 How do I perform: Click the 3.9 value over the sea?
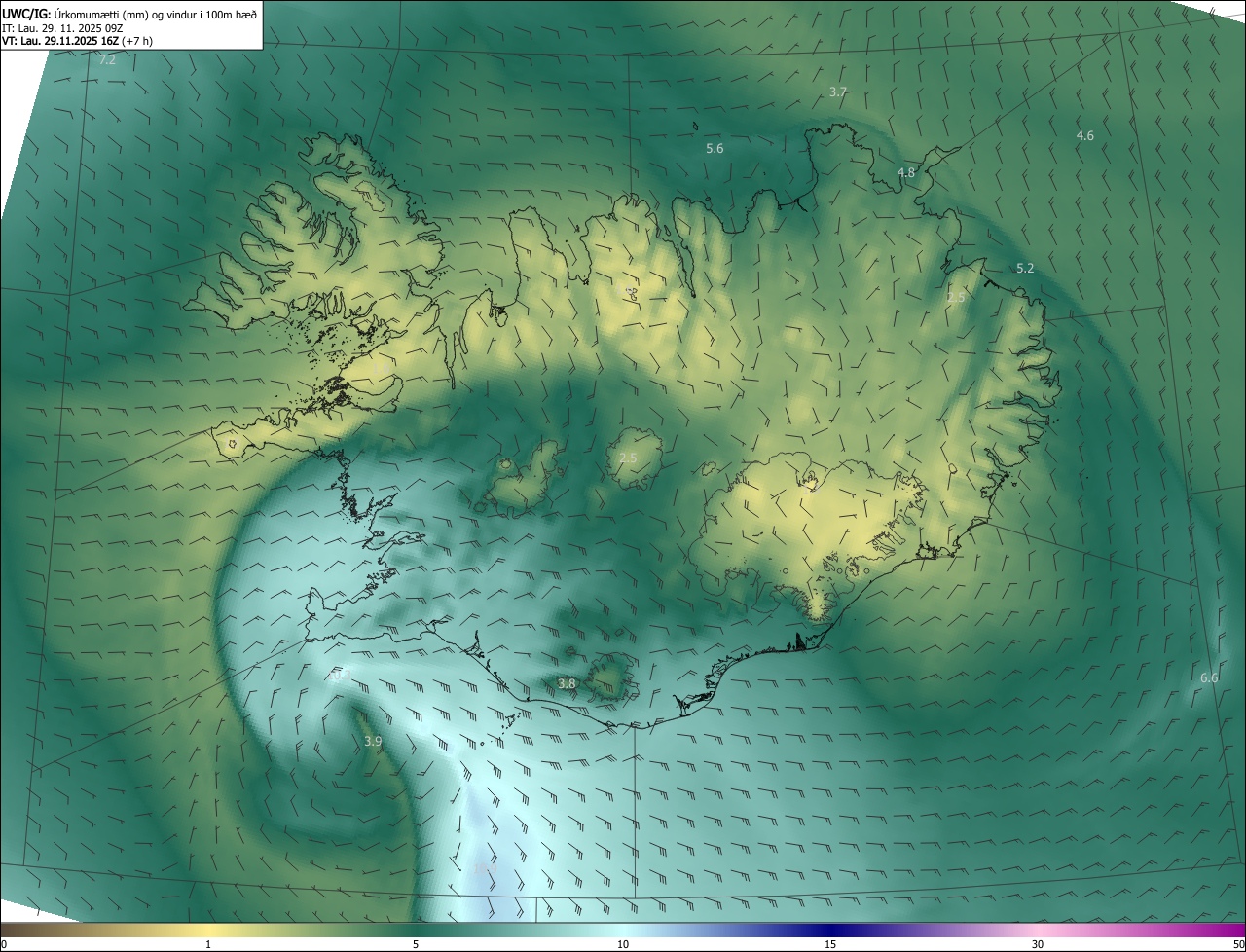click(373, 742)
